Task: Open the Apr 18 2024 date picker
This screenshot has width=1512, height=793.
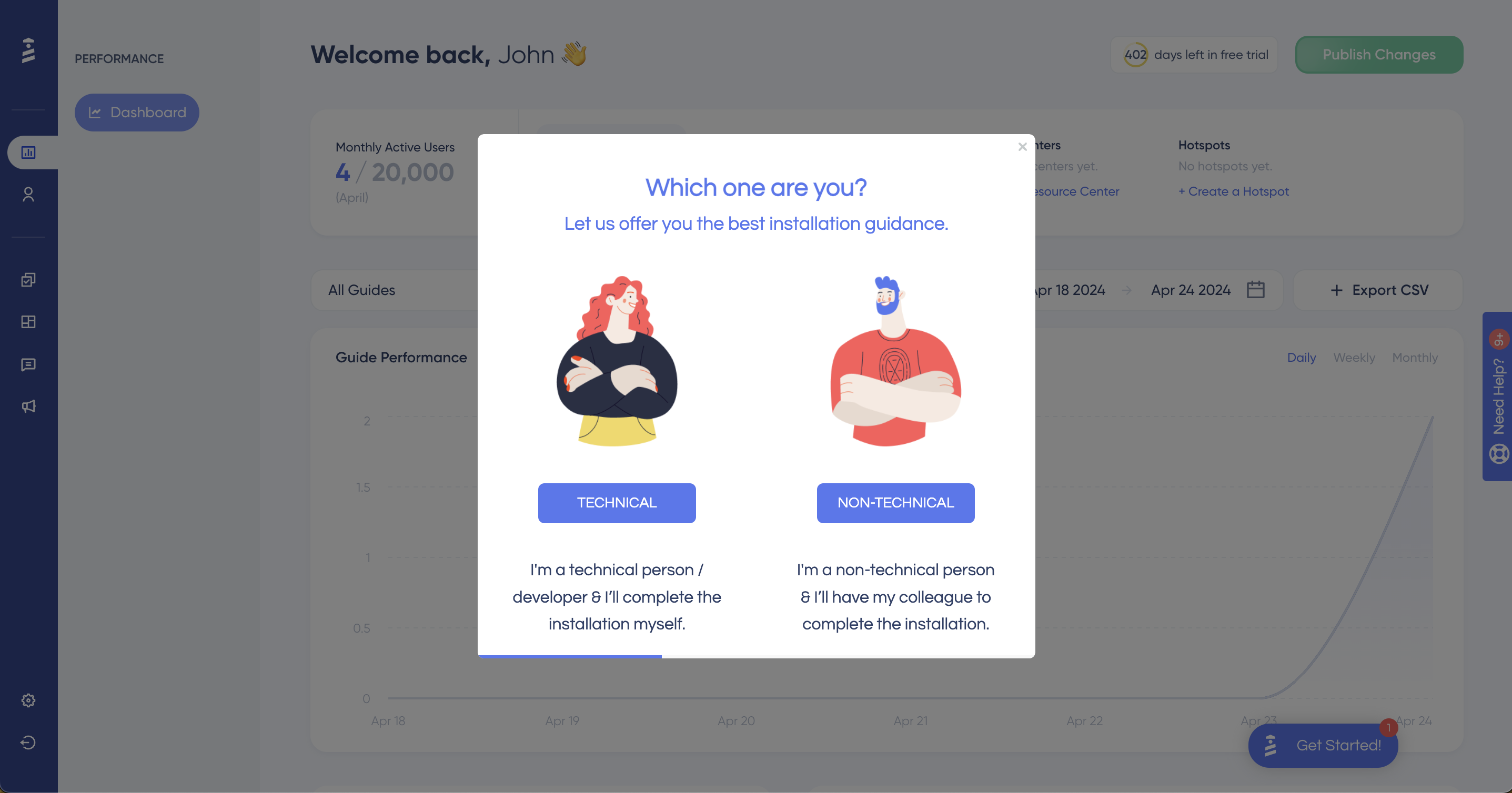Action: pyautogui.click(x=1065, y=290)
